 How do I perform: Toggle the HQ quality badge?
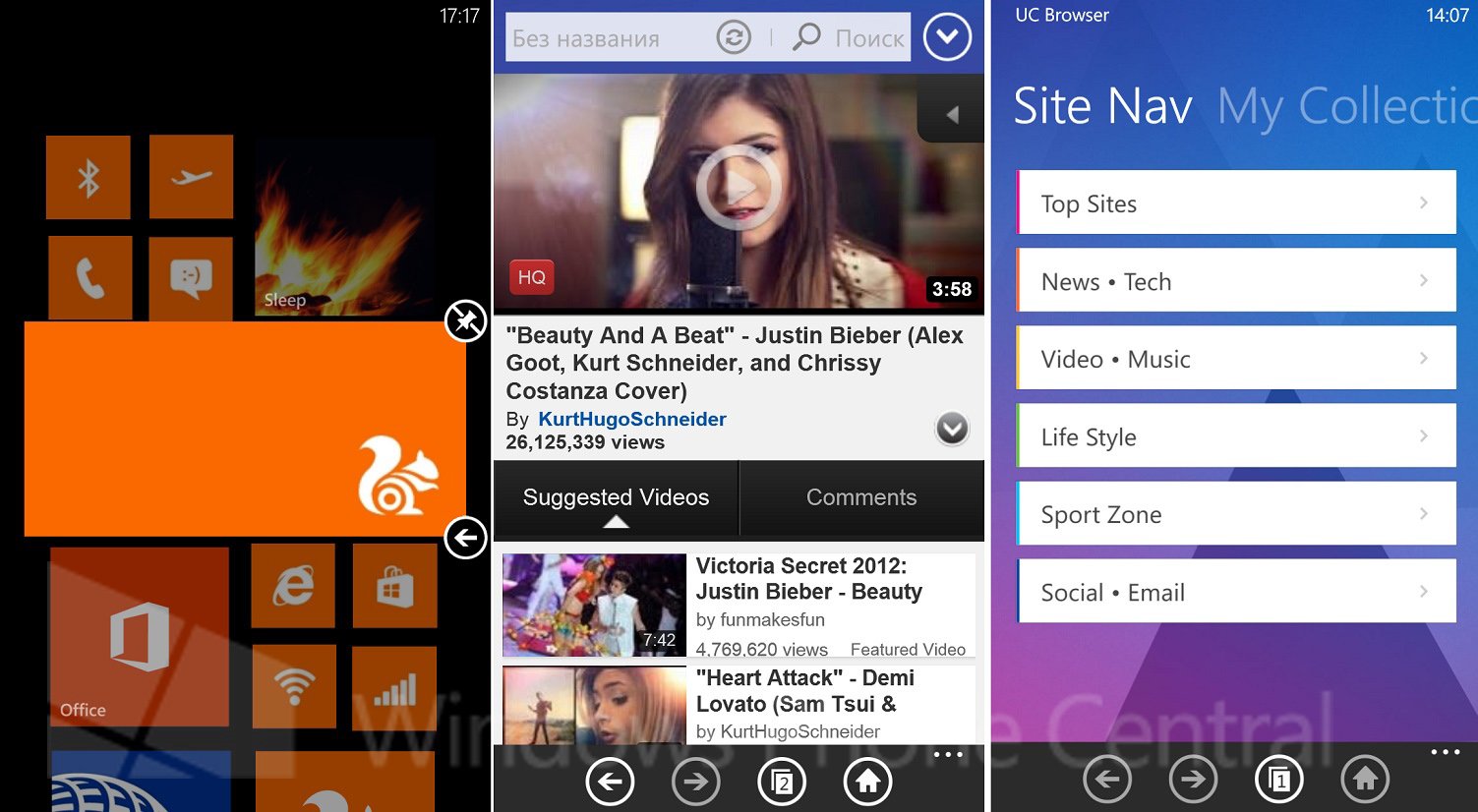(532, 277)
